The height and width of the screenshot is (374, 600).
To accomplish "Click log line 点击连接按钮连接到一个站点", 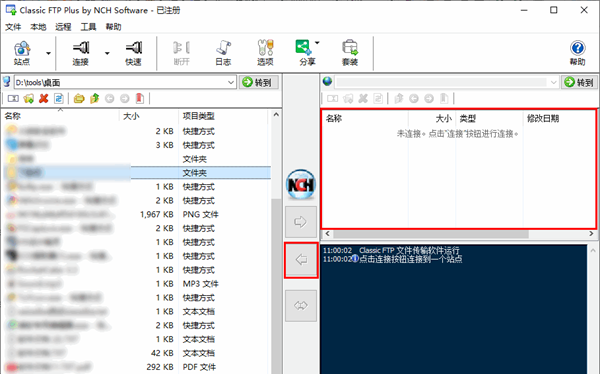I will (x=410, y=259).
